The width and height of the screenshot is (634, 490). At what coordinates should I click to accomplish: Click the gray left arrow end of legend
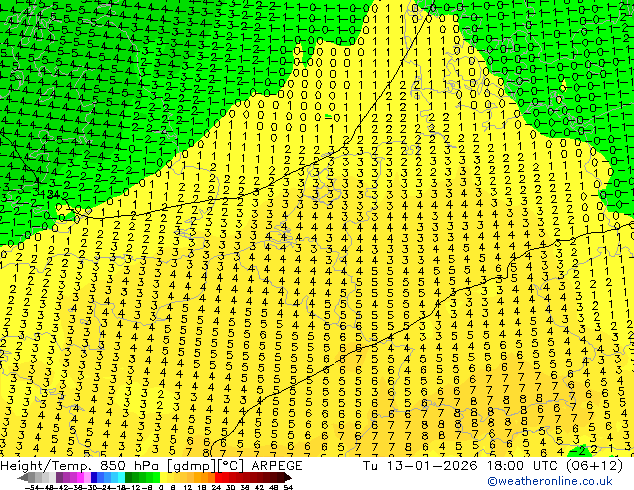[22, 478]
